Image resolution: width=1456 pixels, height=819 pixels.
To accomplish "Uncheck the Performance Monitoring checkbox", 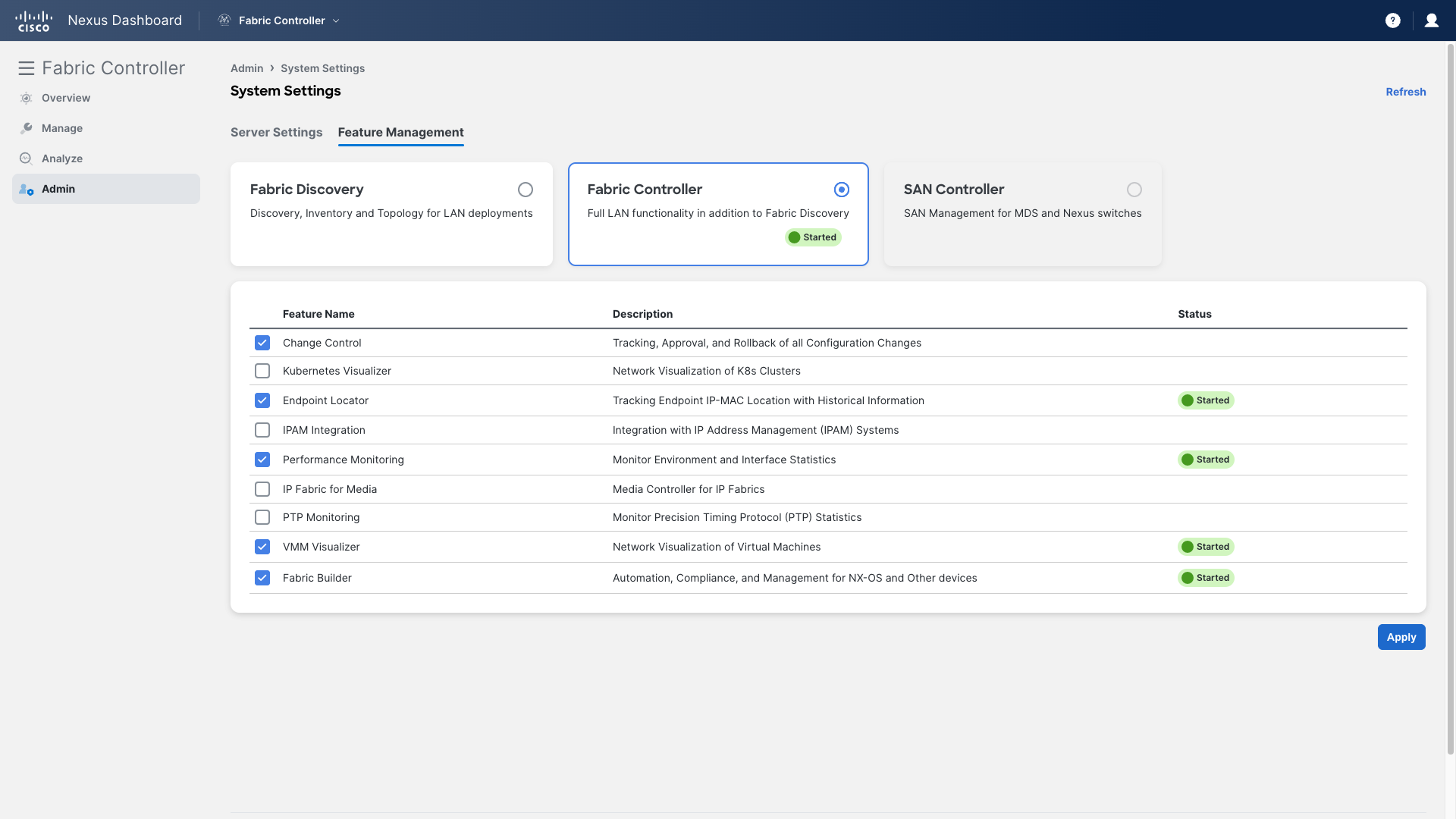I will (262, 460).
